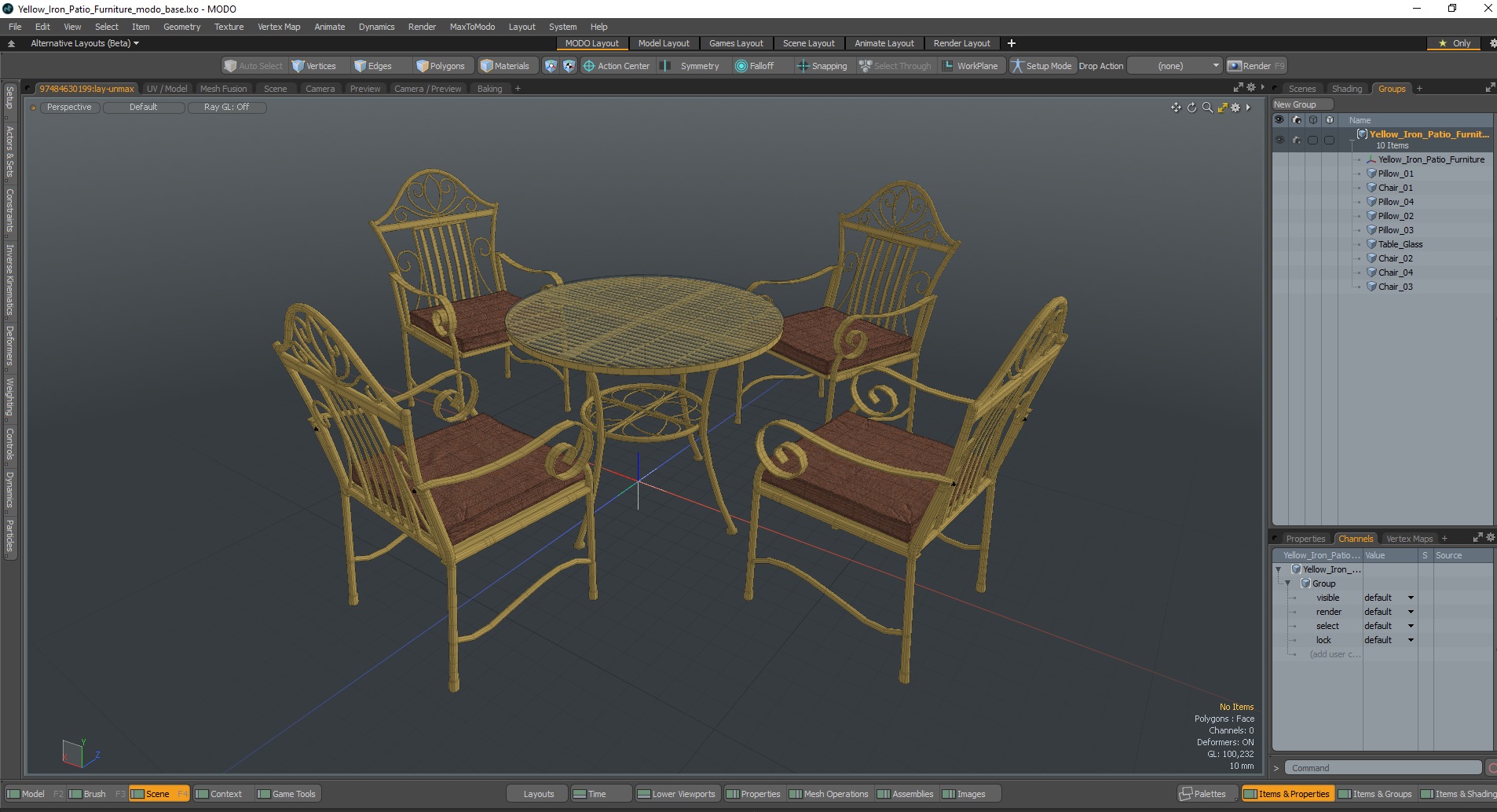Open the 'lock' channel default dropdown
Screen dimensions: 1497x812
click(x=1389, y=640)
